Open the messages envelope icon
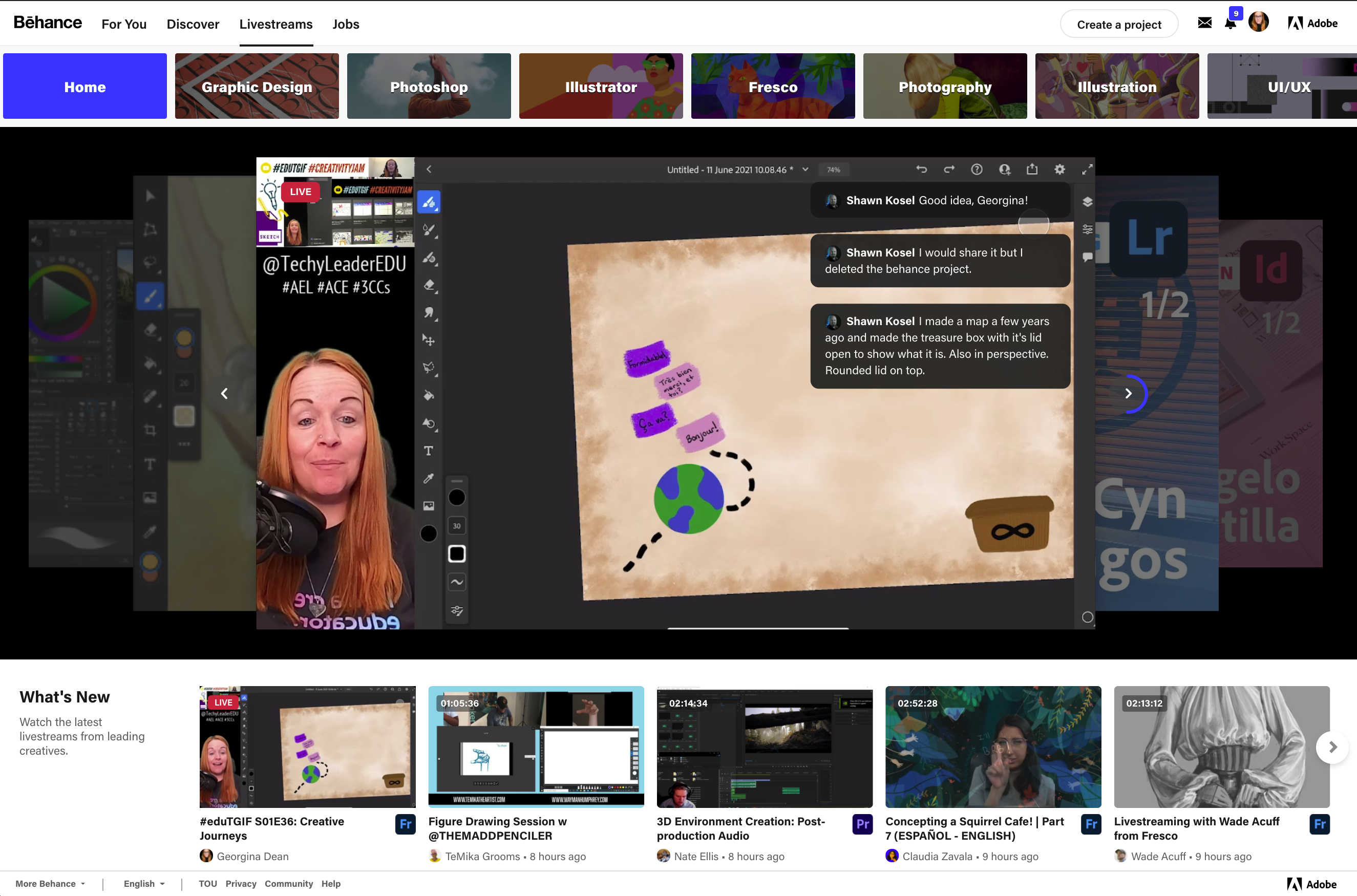Viewport: 1357px width, 896px height. [1204, 23]
